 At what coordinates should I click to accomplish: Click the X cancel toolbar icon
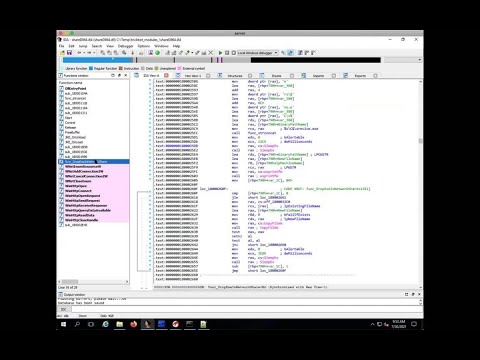[211, 53]
